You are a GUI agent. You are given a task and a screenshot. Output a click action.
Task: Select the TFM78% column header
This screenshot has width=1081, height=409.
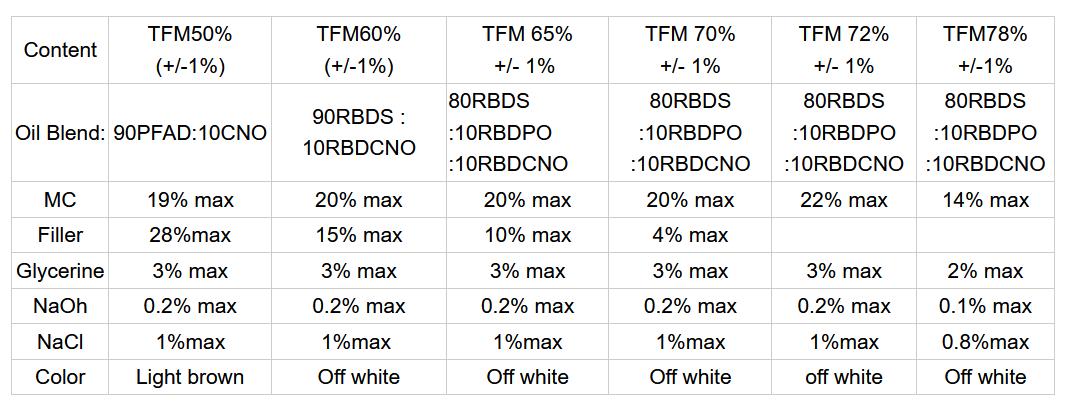(x=985, y=50)
